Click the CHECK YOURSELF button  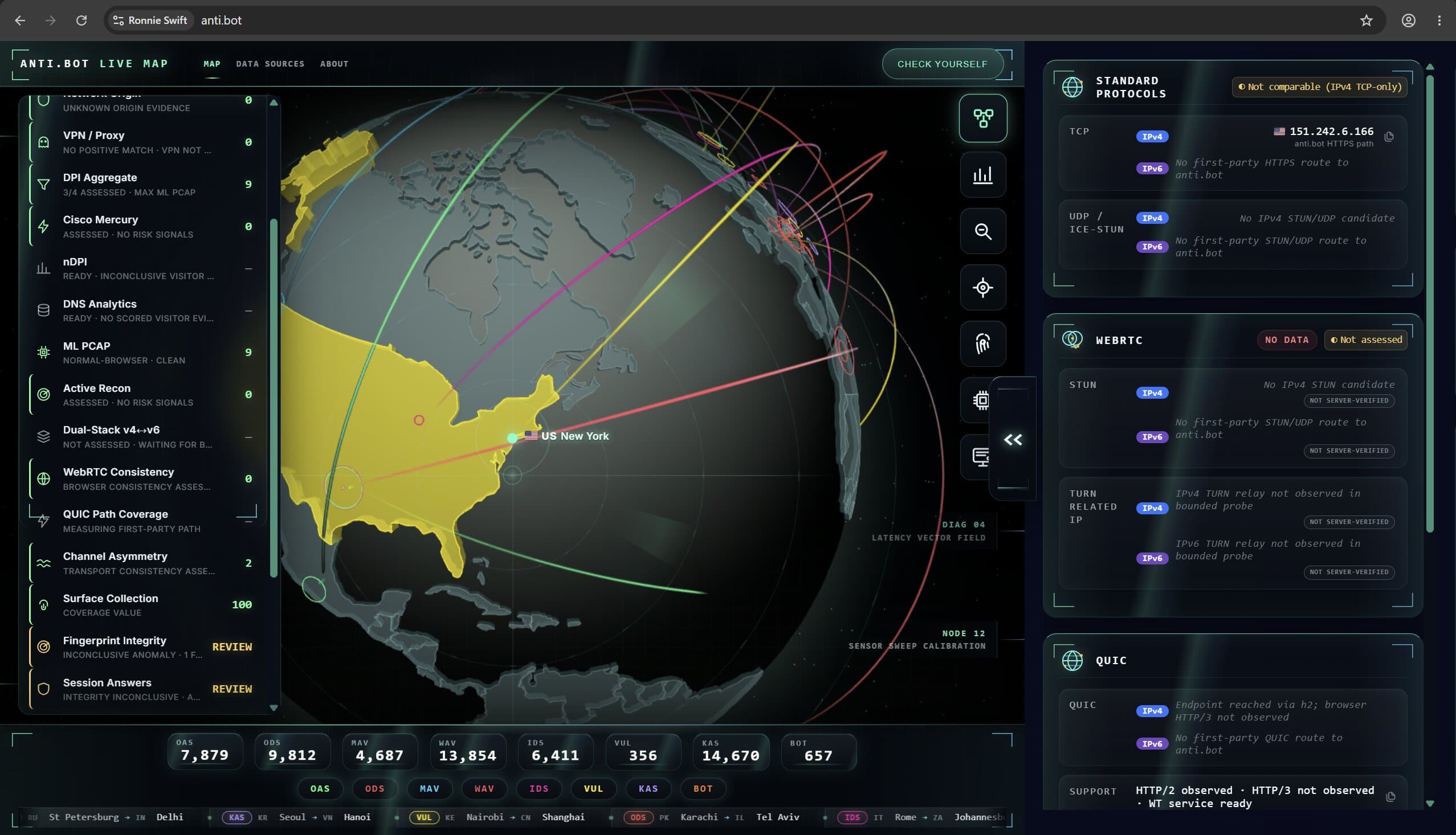(943, 64)
